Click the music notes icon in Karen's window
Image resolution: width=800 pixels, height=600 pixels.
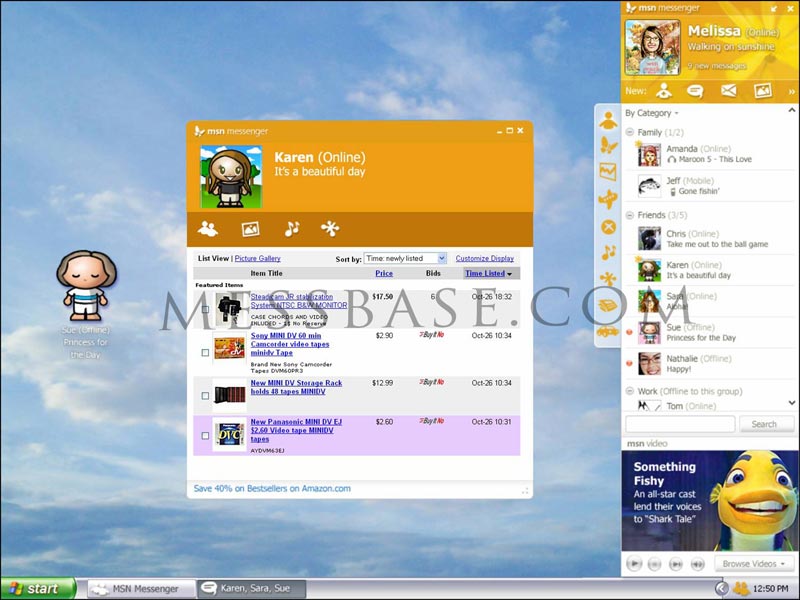pos(292,229)
